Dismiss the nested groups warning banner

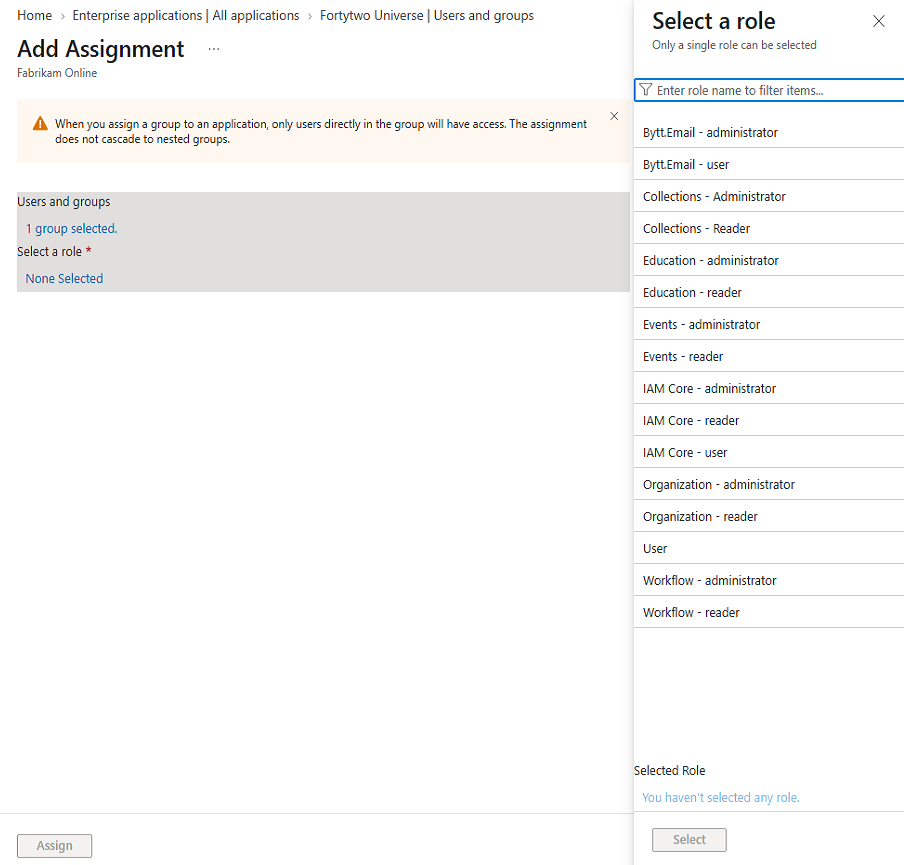click(614, 116)
